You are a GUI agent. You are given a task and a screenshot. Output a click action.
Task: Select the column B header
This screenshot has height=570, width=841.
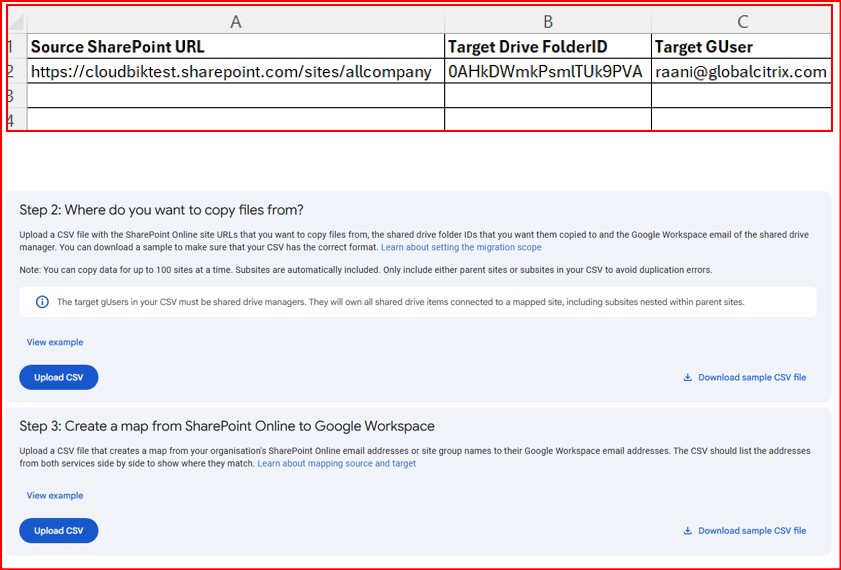[x=547, y=21]
